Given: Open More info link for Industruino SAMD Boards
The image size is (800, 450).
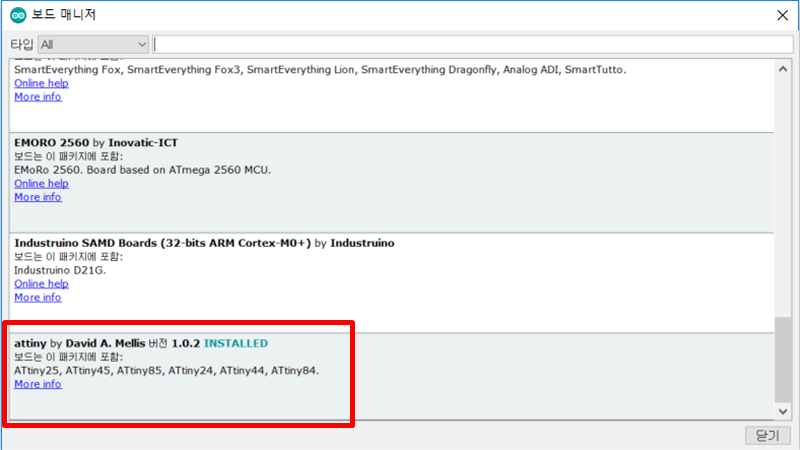Looking at the screenshot, I should click(38, 297).
